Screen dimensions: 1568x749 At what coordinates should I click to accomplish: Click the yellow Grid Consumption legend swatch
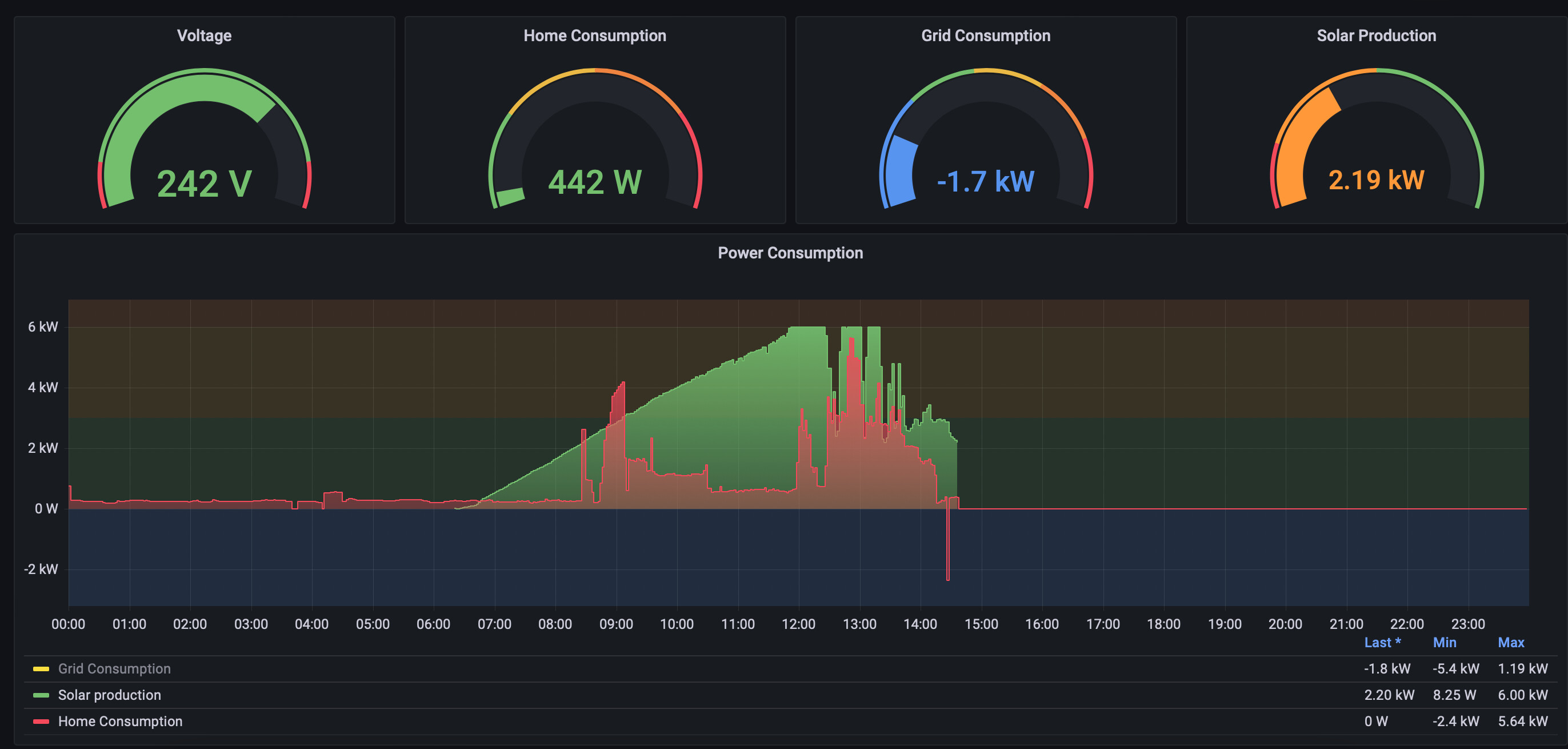click(x=41, y=668)
